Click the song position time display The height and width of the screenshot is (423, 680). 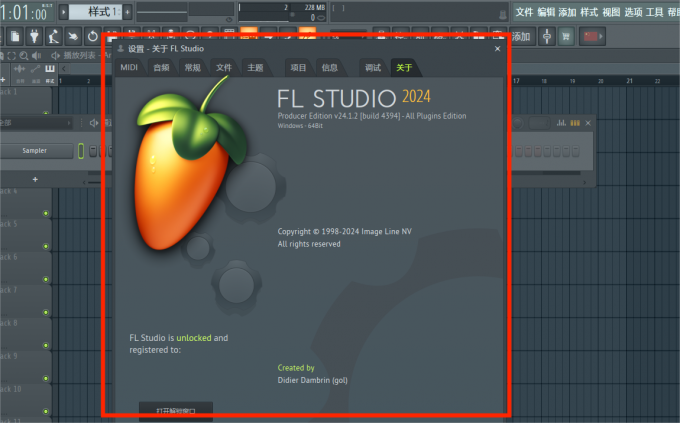coord(25,12)
